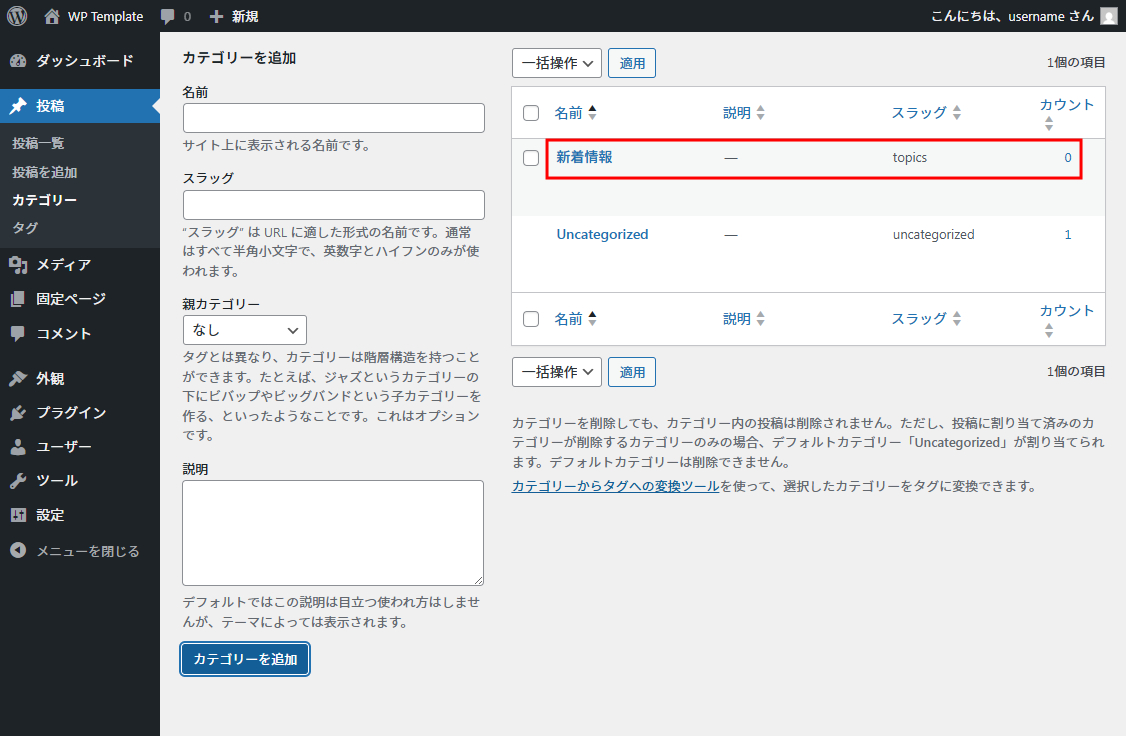Sort by カウント arrows in bottom footer row
This screenshot has height=736, width=1126.
[1049, 330]
